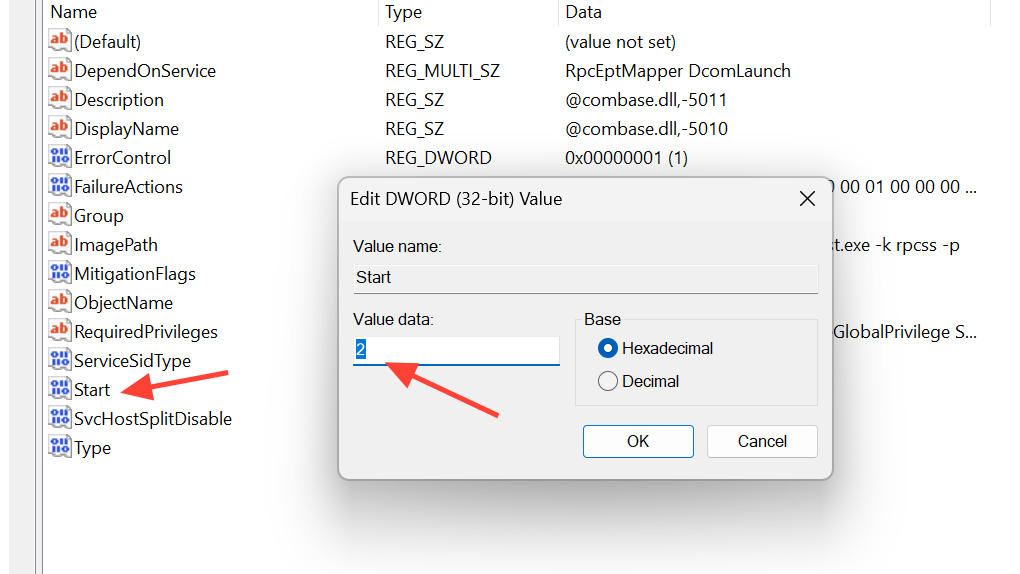Select the Description registry entry
This screenshot has width=1020, height=574.
119,100
